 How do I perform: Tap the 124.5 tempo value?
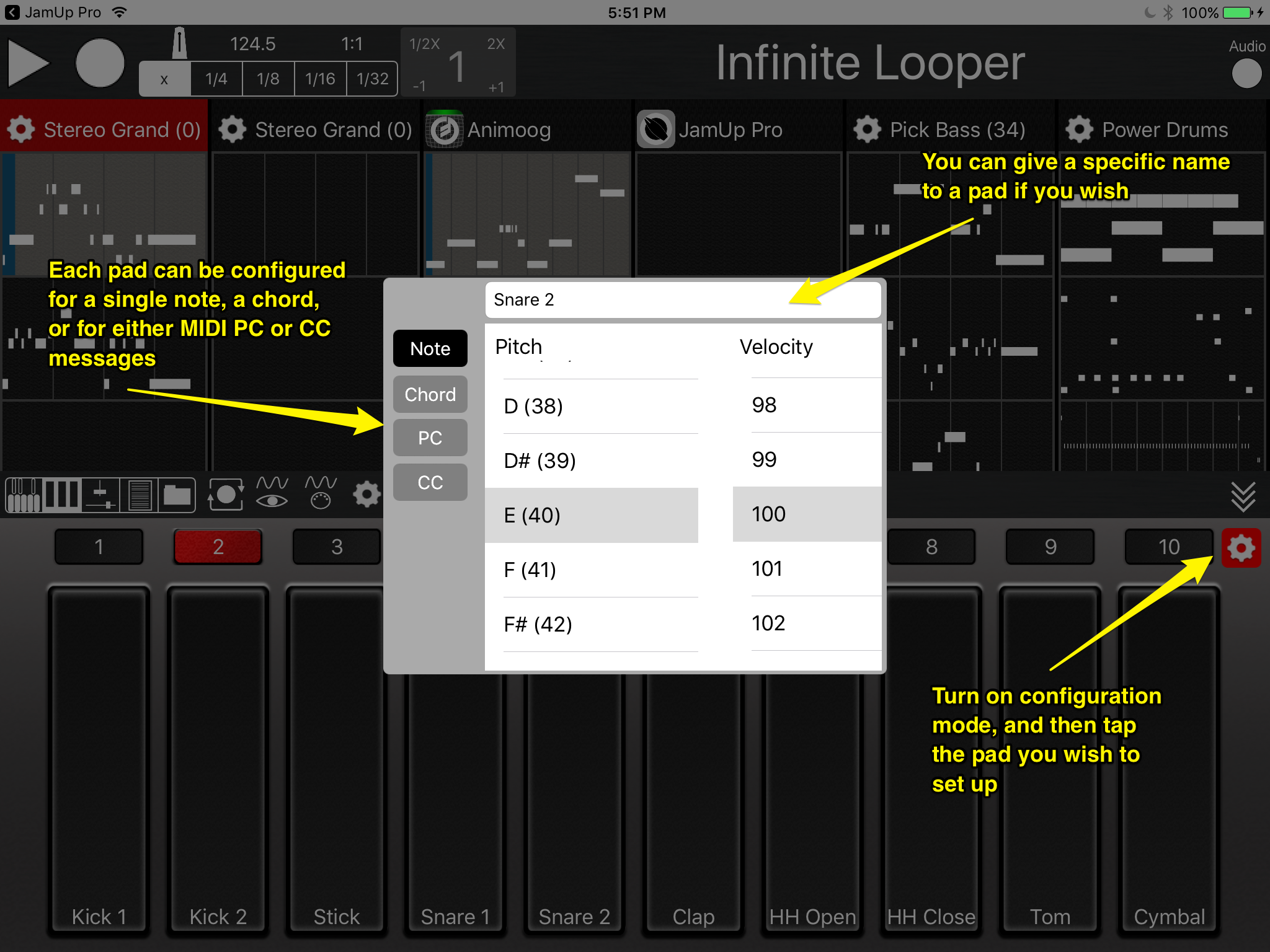[x=253, y=44]
